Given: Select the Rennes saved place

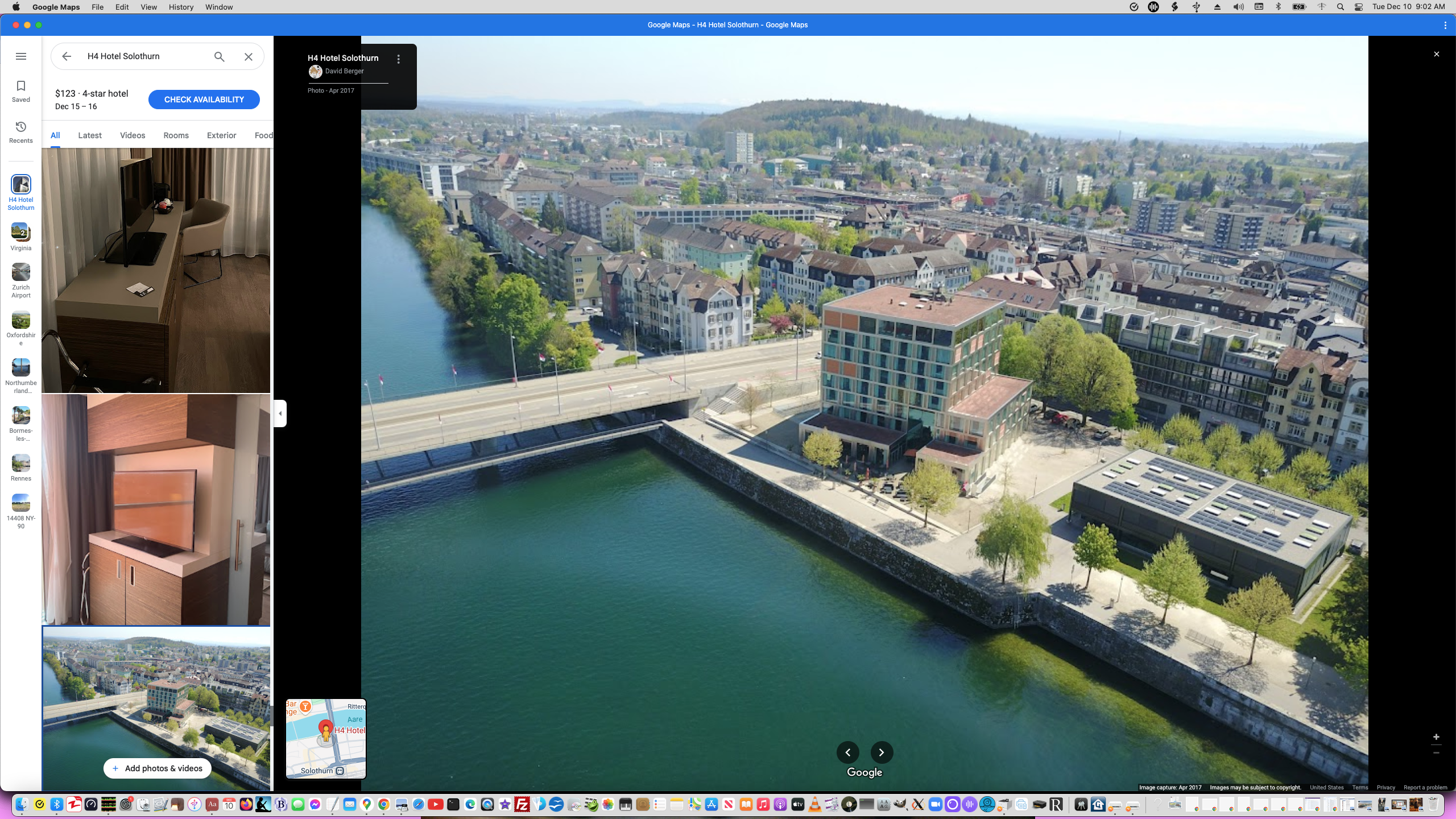Looking at the screenshot, I should pyautogui.click(x=20, y=466).
